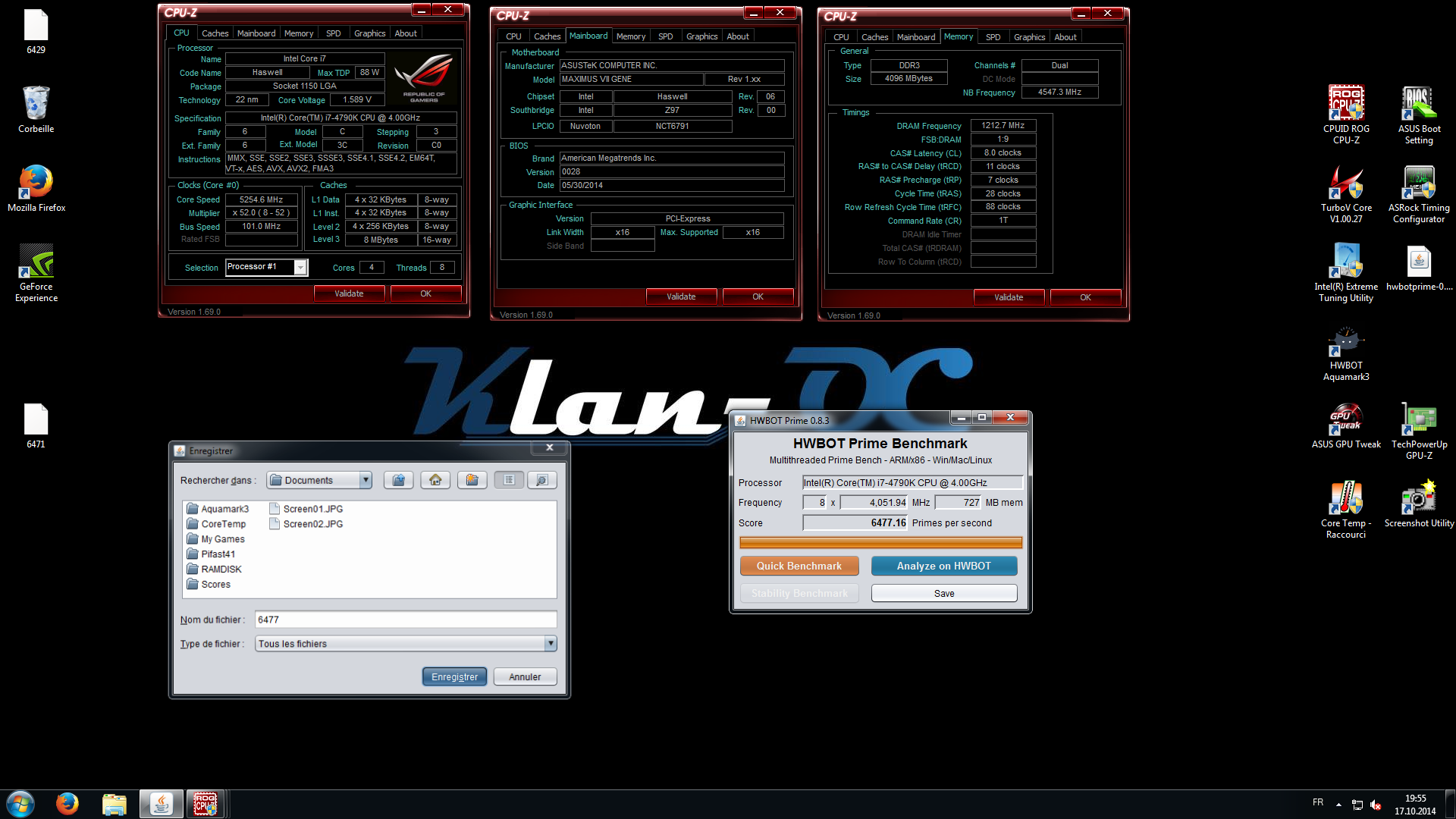The height and width of the screenshot is (819, 1456).
Task: Select the Scores folder in file list
Action: 209,585
